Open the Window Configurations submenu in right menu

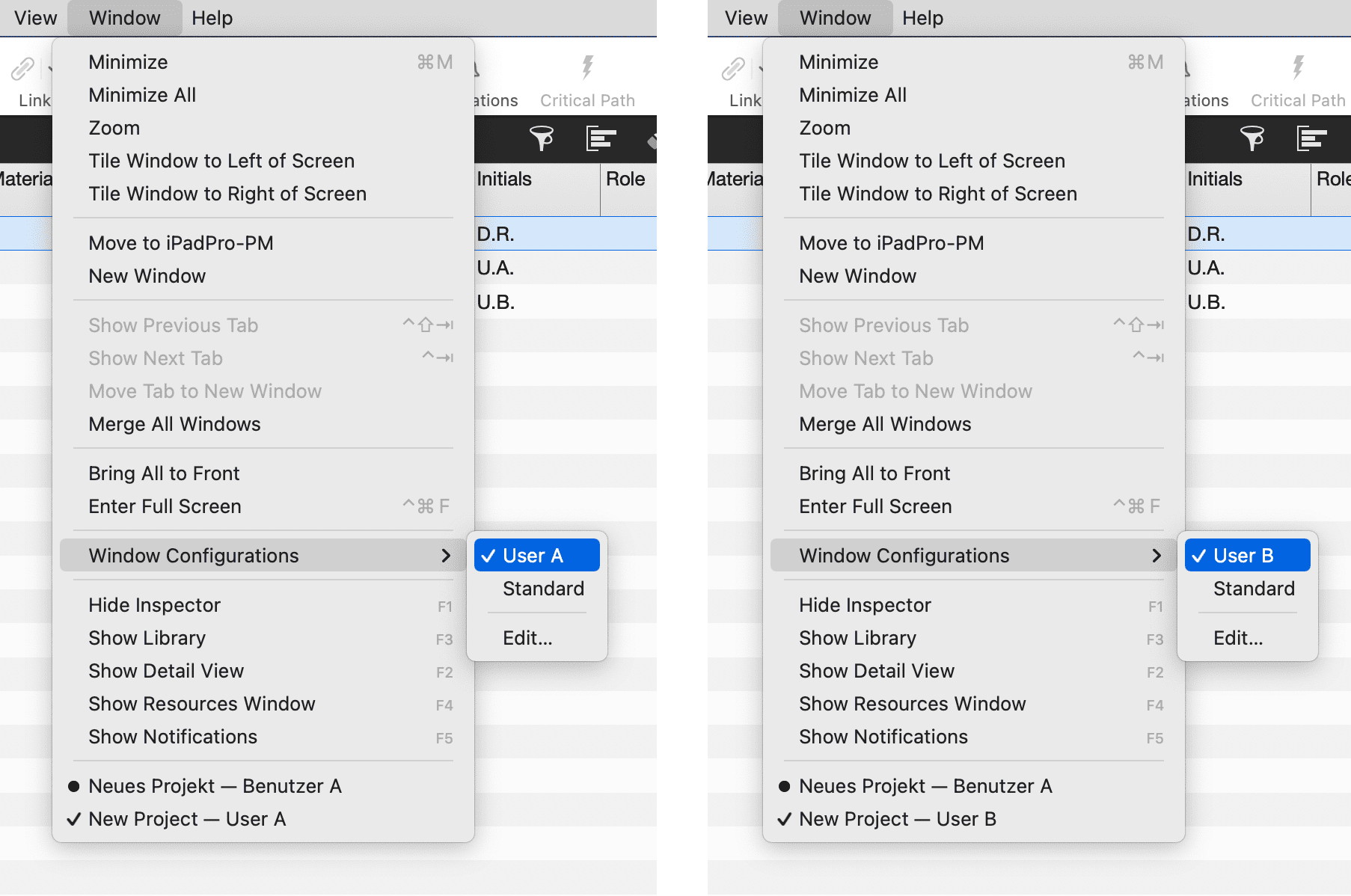(x=972, y=555)
